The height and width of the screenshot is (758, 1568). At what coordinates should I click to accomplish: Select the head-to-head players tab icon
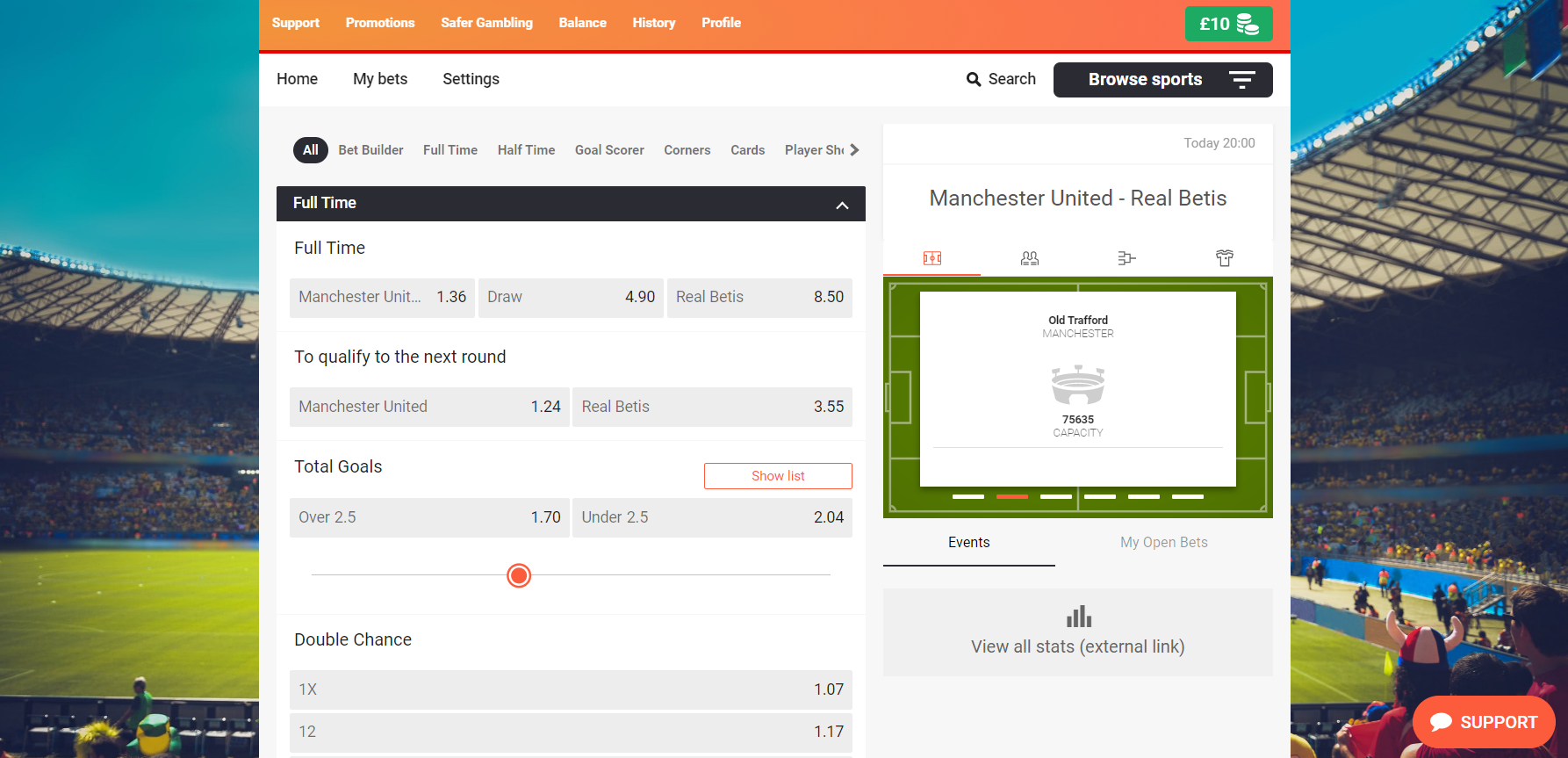1030,258
